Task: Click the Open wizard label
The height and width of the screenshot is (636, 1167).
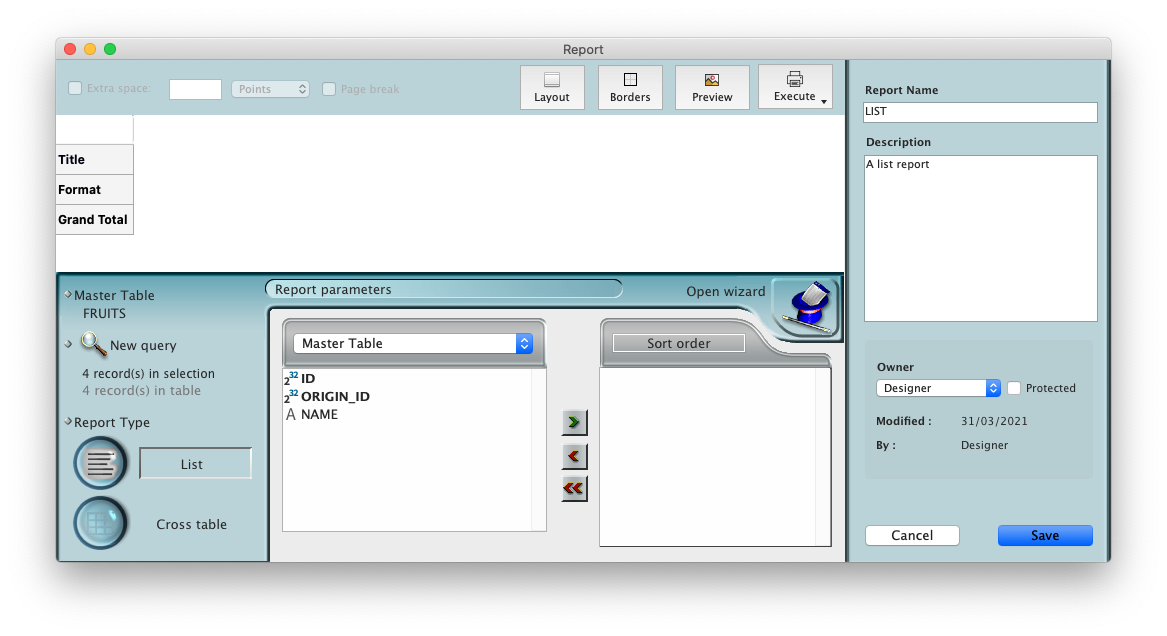Action: pos(726,292)
